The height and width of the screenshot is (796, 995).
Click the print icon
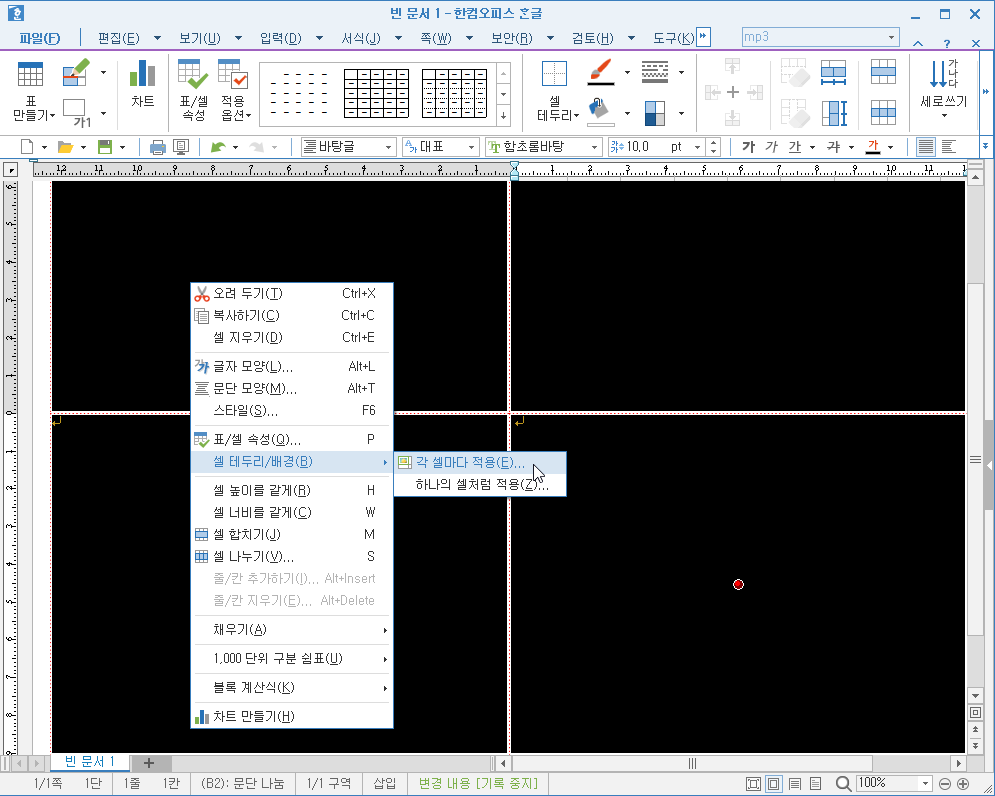click(x=157, y=147)
